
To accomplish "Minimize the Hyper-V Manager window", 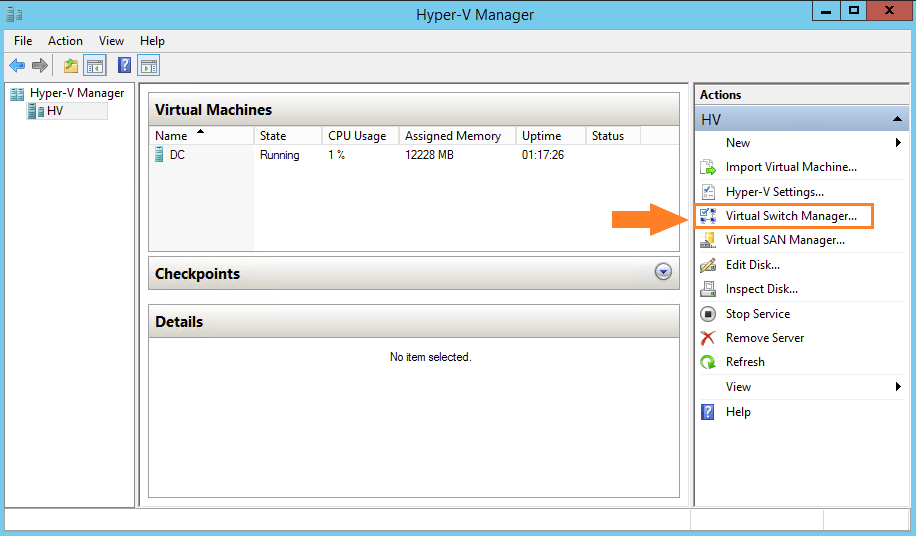I will point(826,11).
